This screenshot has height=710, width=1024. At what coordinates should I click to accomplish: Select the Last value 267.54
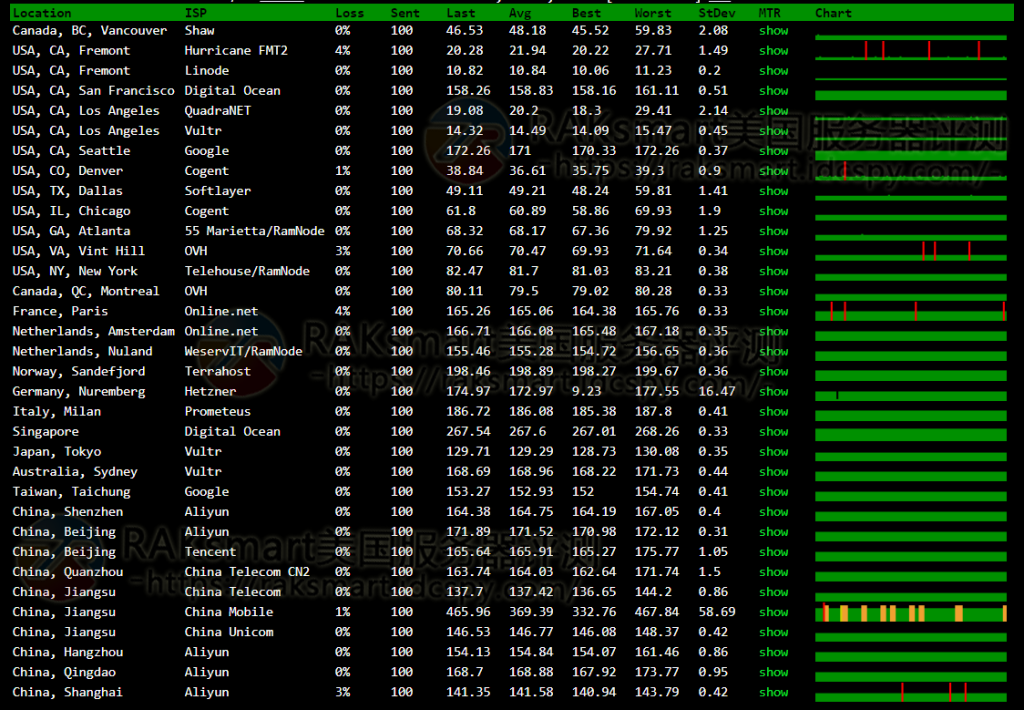(x=468, y=431)
